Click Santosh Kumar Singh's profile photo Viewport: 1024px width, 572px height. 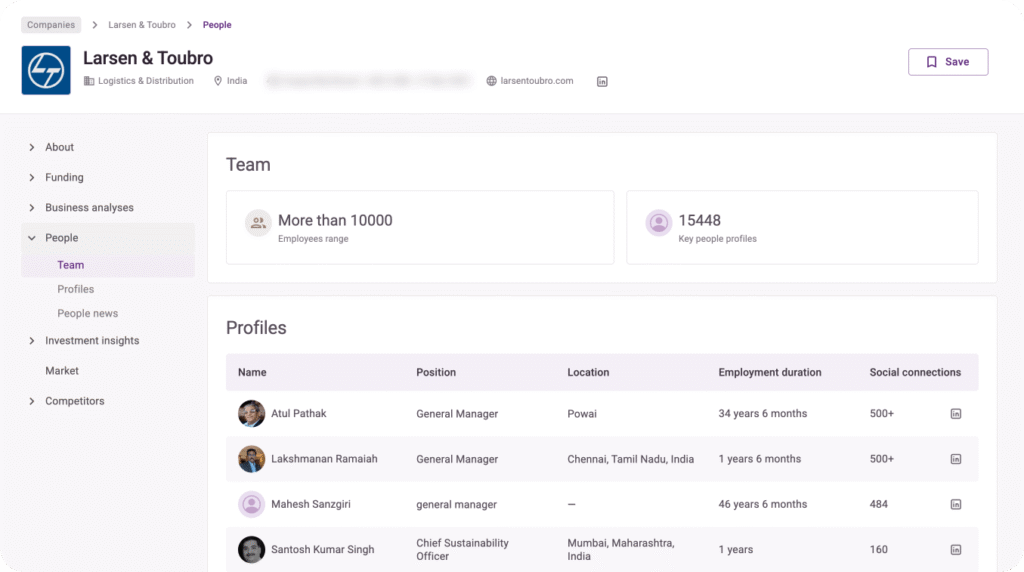point(251,549)
